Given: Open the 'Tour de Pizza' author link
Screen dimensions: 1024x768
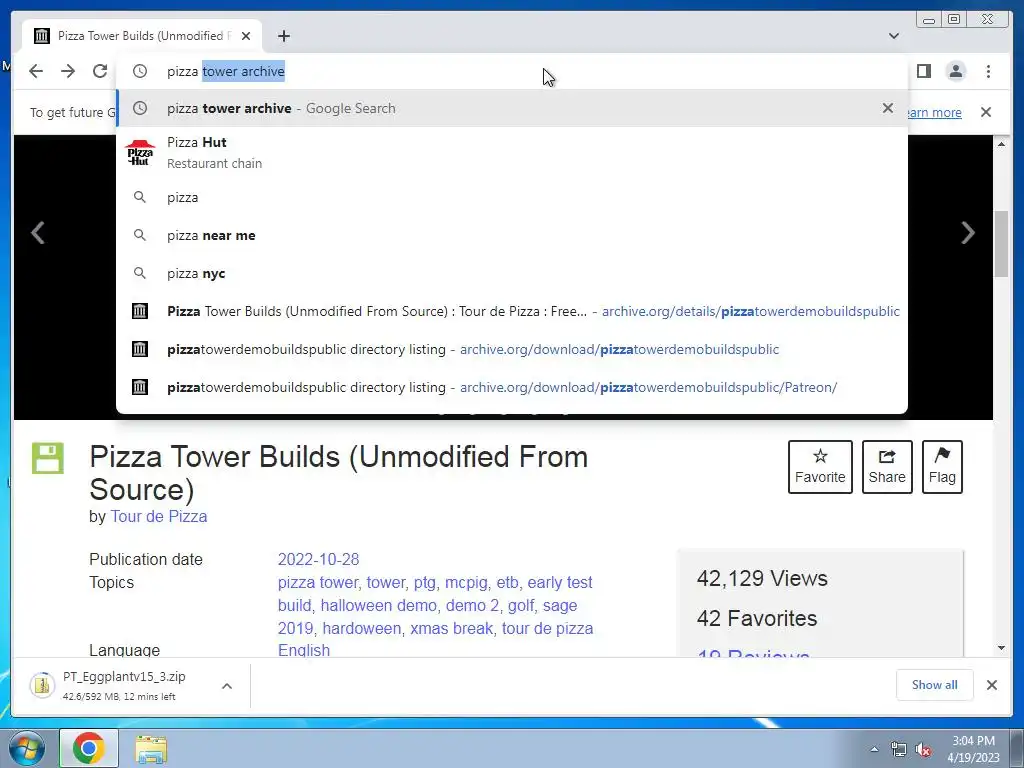Looking at the screenshot, I should click(x=159, y=517).
